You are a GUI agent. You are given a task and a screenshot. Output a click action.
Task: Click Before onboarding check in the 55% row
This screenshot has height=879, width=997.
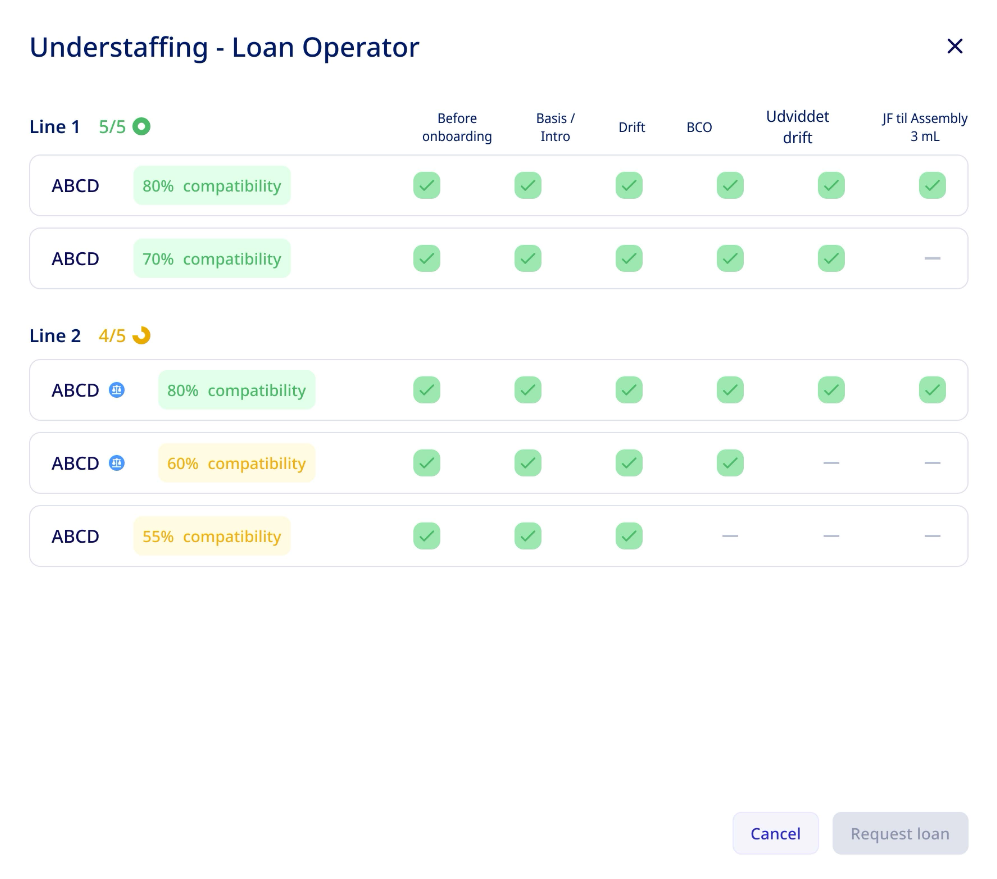pos(427,536)
